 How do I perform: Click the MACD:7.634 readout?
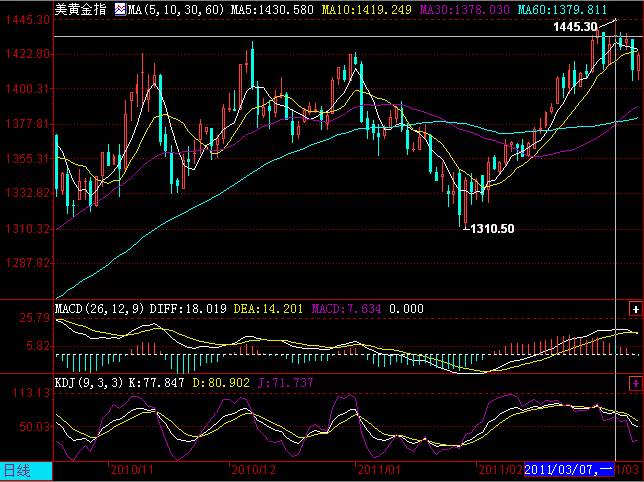[346, 309]
